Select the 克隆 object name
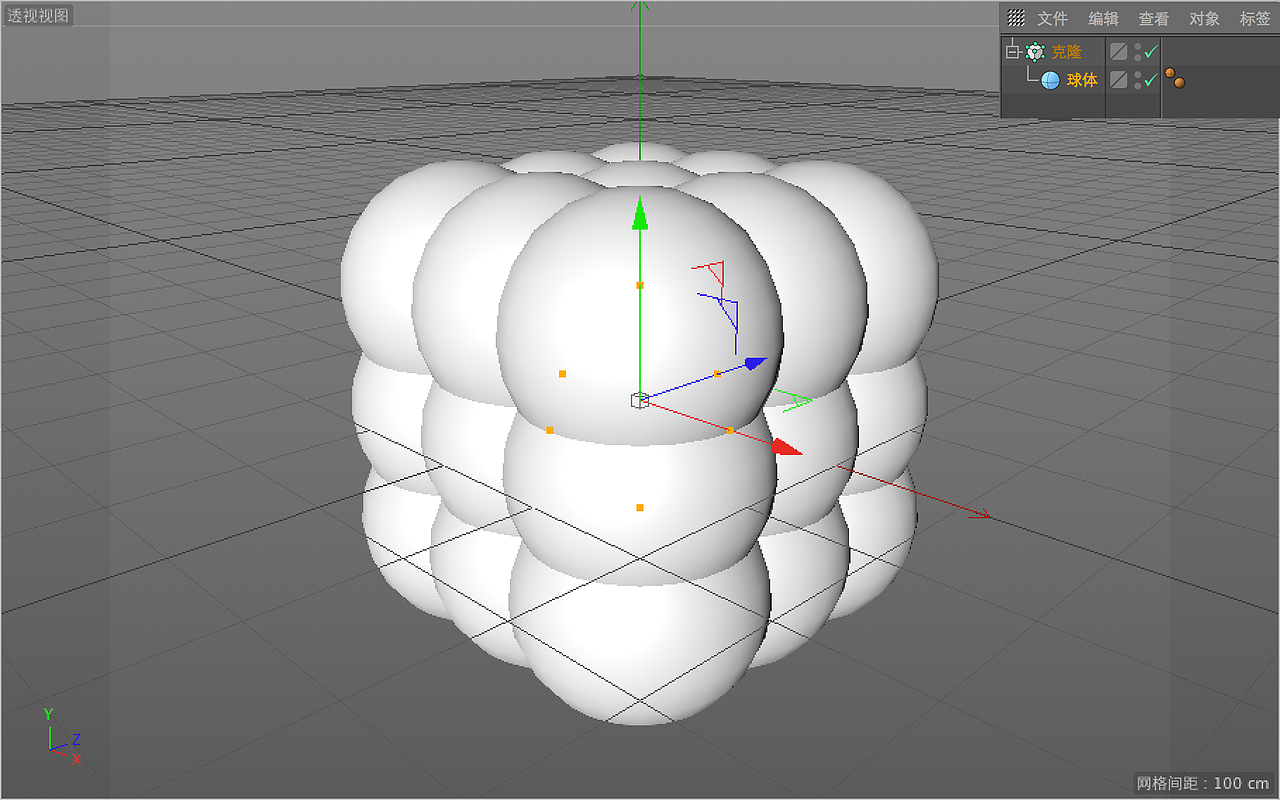The image size is (1280, 800). pos(1066,52)
